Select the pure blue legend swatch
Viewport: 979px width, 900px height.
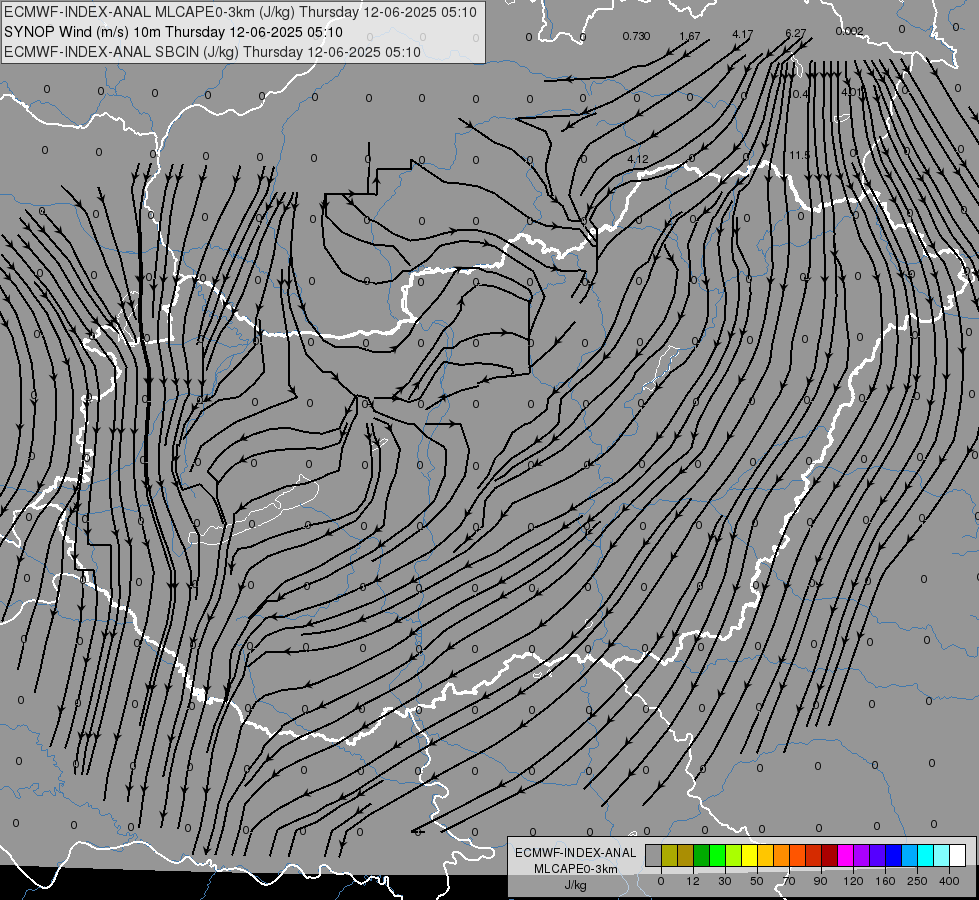(893, 855)
